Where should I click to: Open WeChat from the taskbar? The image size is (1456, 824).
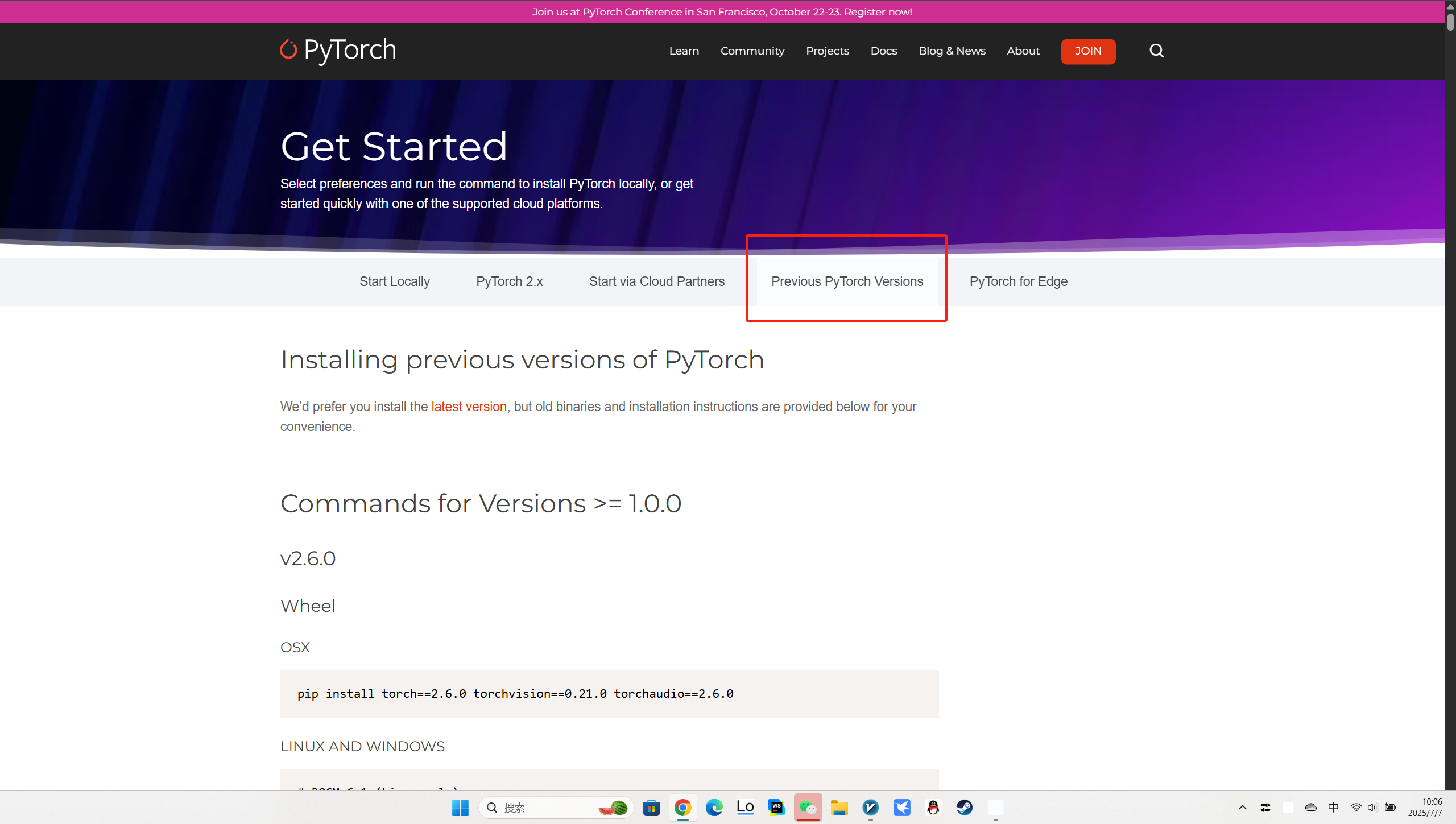[x=808, y=808]
